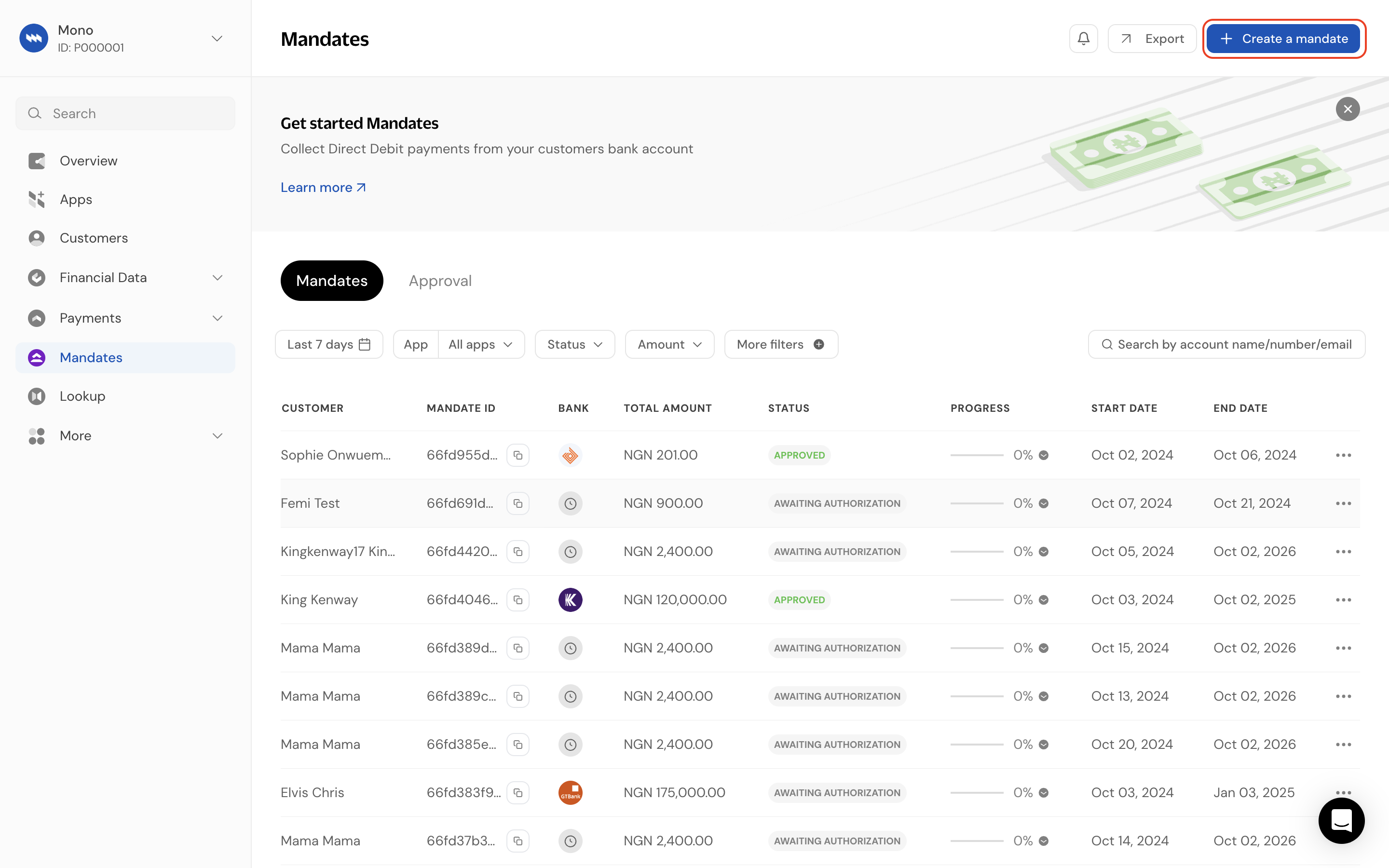Image resolution: width=1389 pixels, height=868 pixels.
Task: Open the Last 7 days date filter
Action: [x=329, y=344]
